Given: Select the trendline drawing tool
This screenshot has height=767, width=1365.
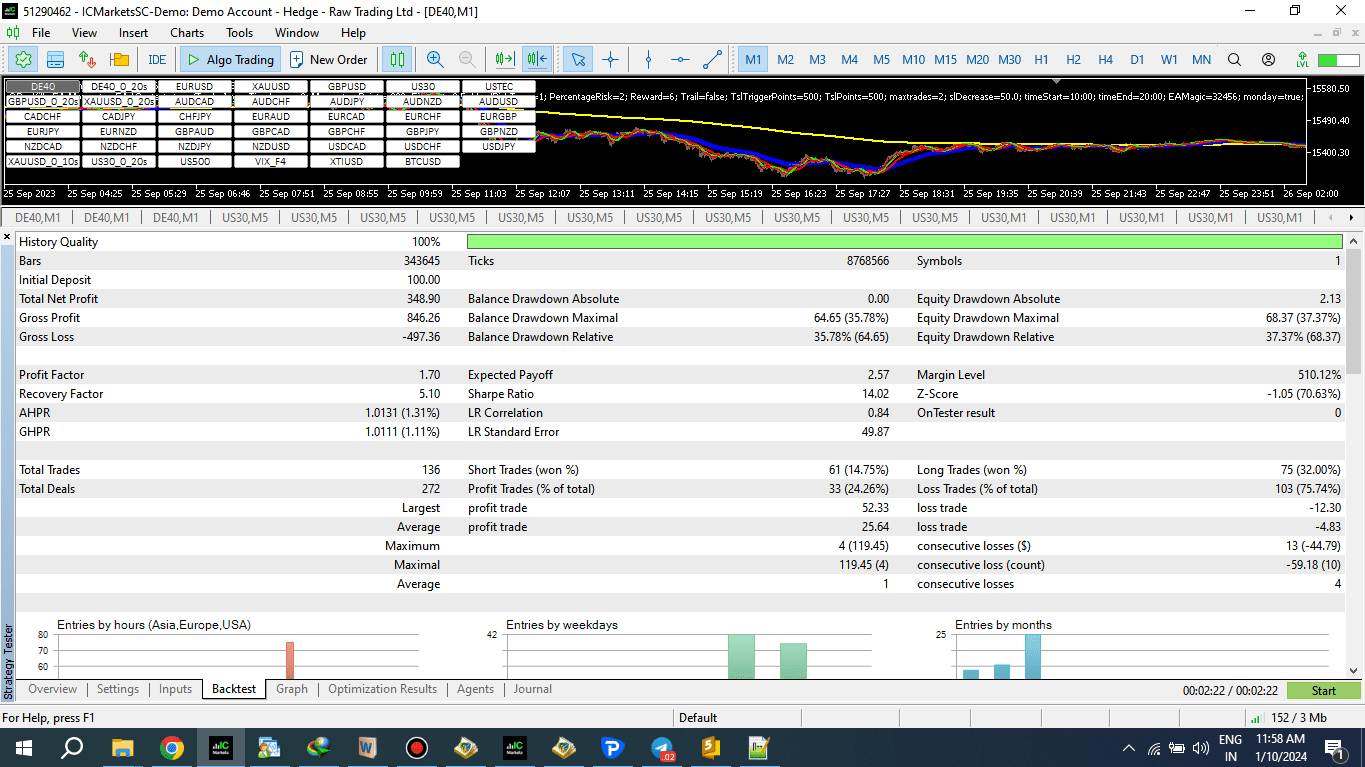Looking at the screenshot, I should 712,59.
